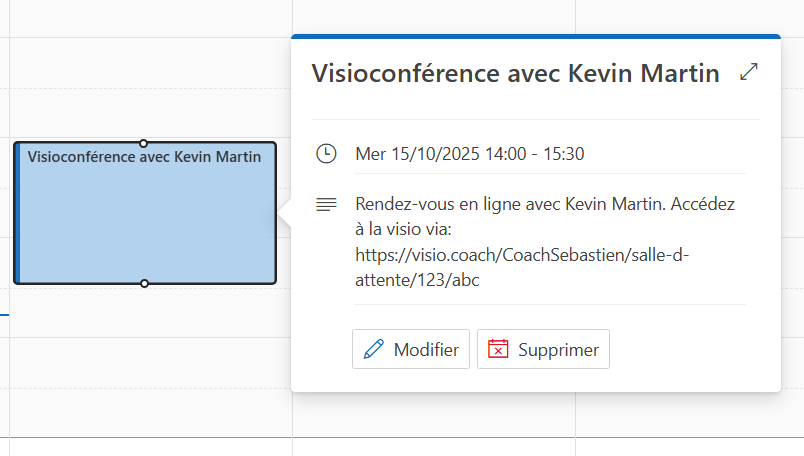The height and width of the screenshot is (456, 804).
Task: Click the blue top border of the popup
Action: coord(535,36)
